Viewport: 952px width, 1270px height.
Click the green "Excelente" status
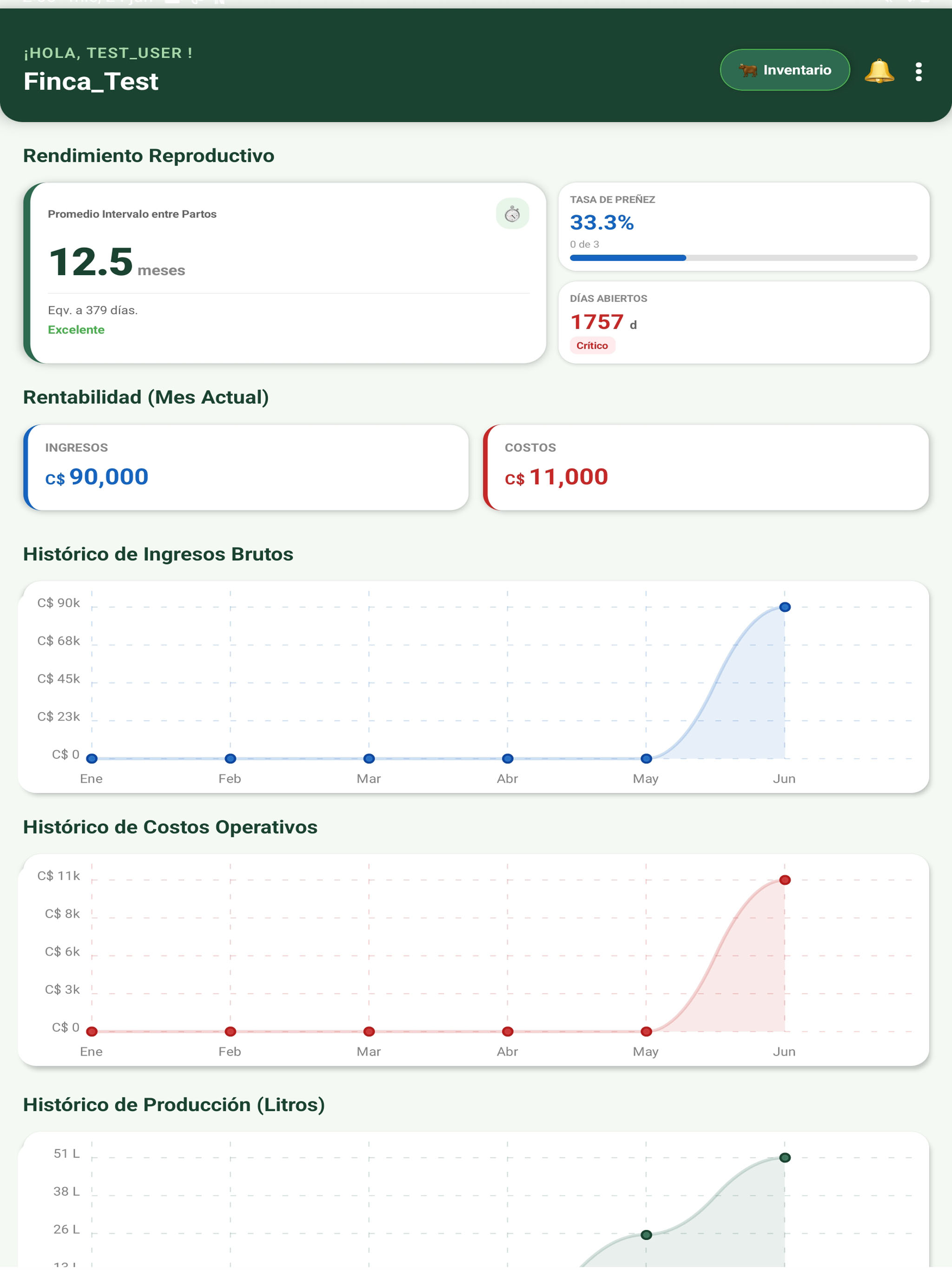click(x=76, y=330)
